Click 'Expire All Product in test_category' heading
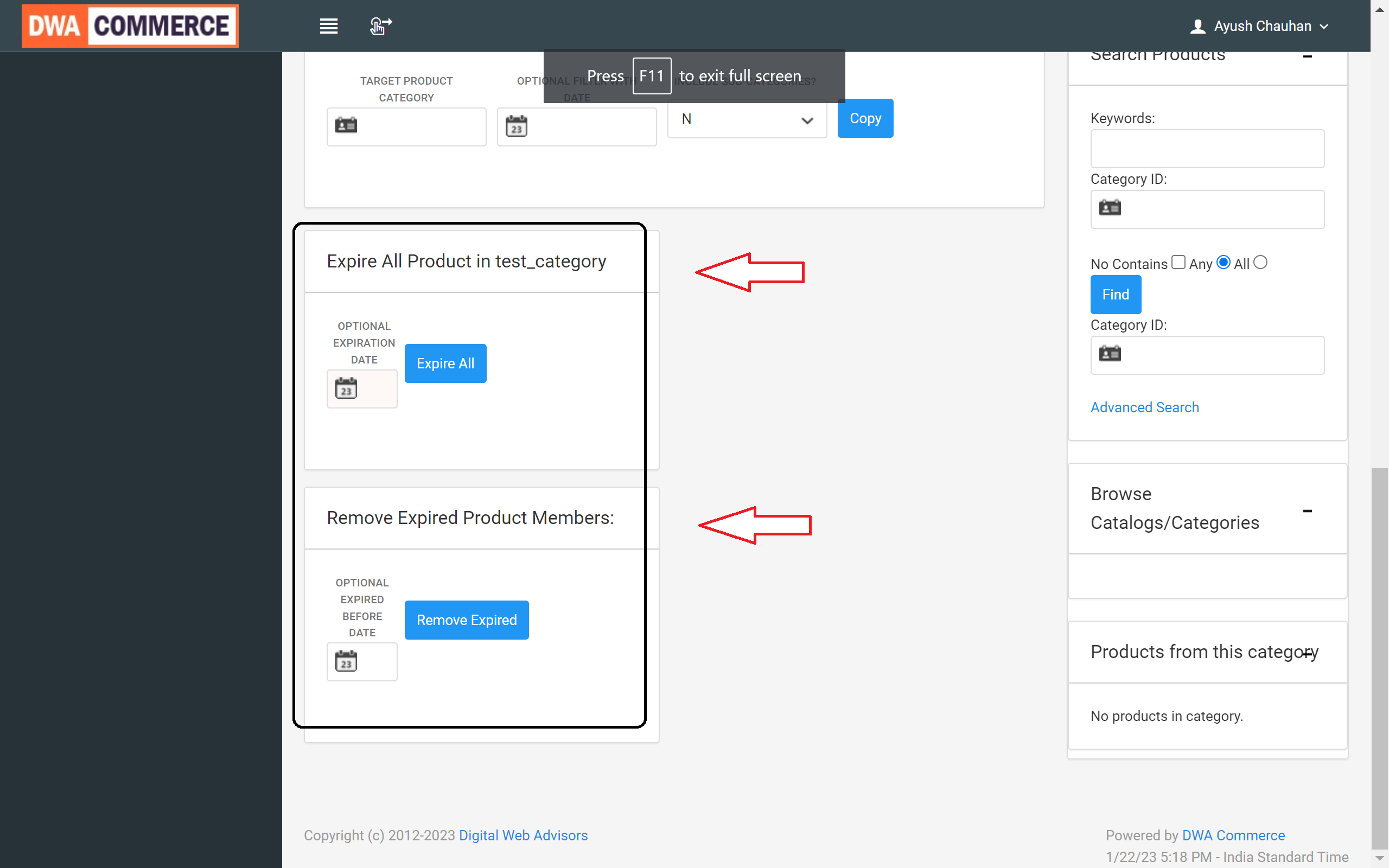This screenshot has width=1389, height=868. pyautogui.click(x=466, y=261)
